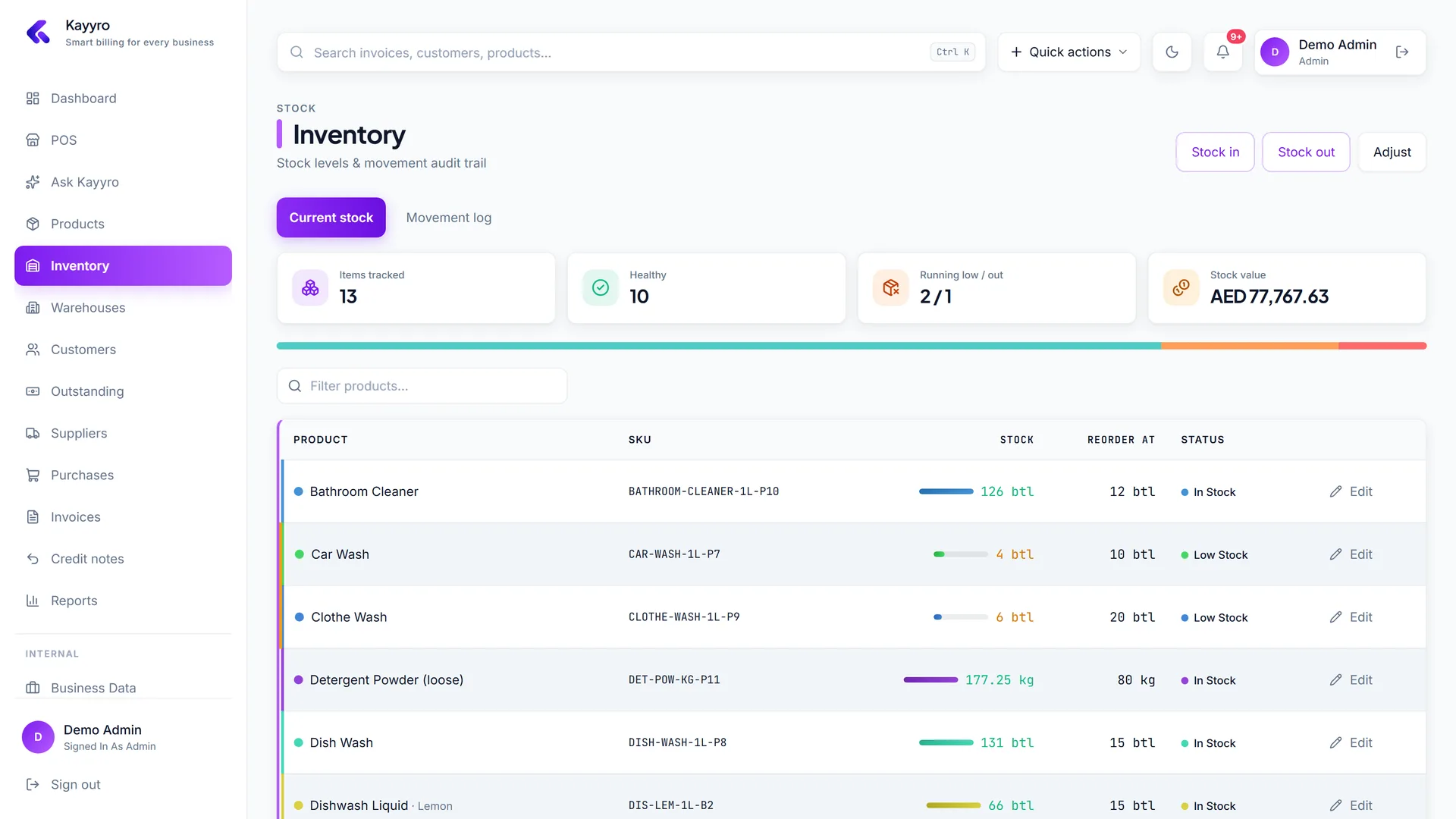Click the orange segment of stock health bar

point(1250,346)
